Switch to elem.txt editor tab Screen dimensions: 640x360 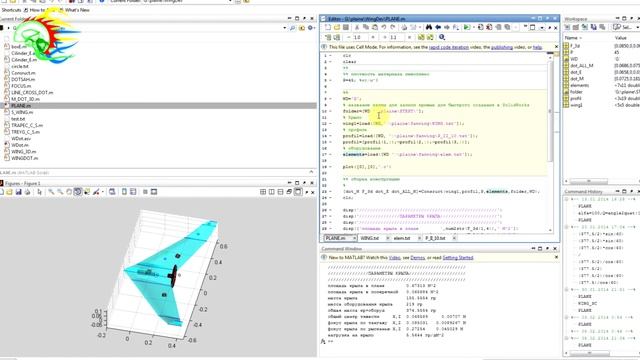[402, 238]
